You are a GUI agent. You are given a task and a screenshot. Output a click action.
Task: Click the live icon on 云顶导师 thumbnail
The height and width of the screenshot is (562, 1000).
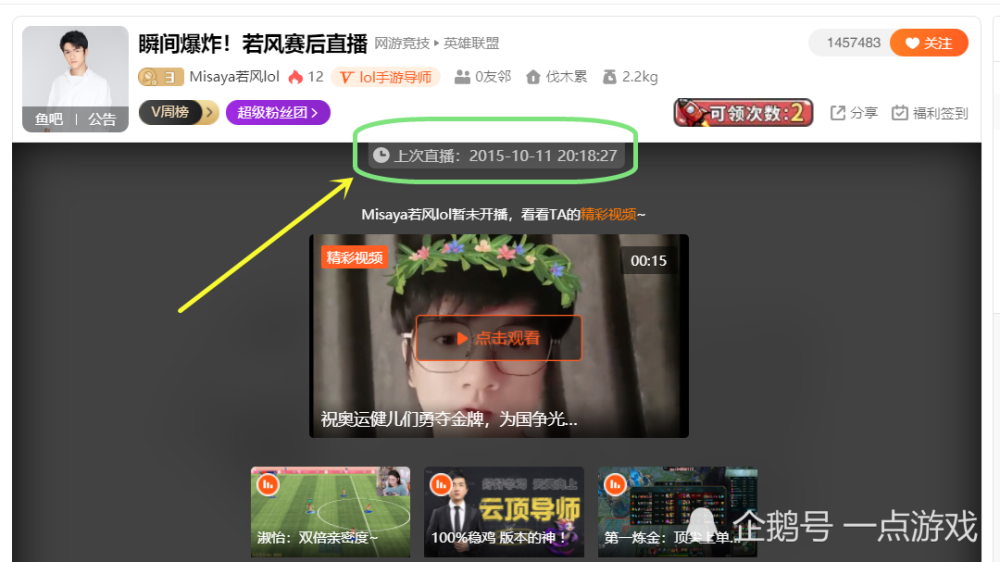pos(441,485)
